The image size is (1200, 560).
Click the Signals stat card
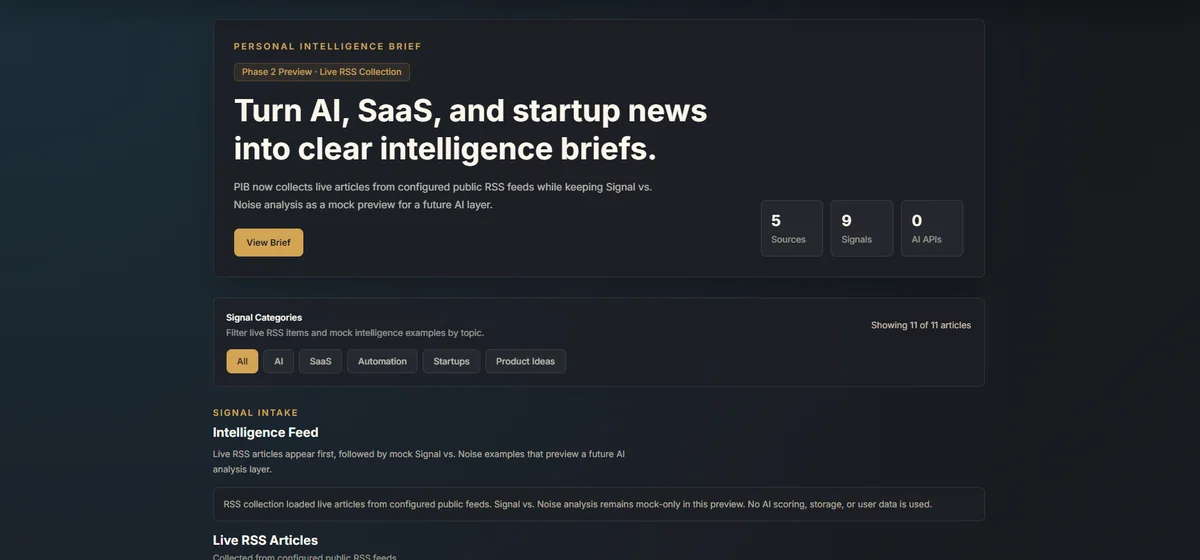coord(862,228)
